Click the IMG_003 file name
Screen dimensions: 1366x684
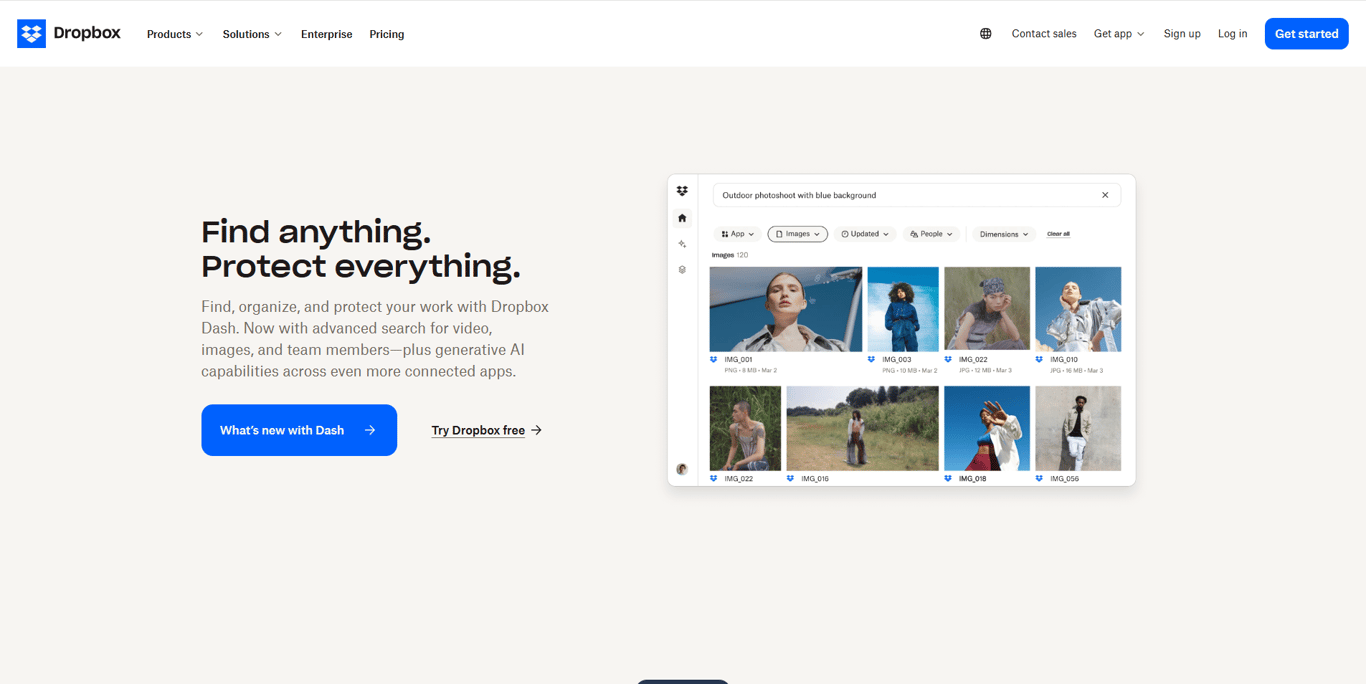(897, 359)
